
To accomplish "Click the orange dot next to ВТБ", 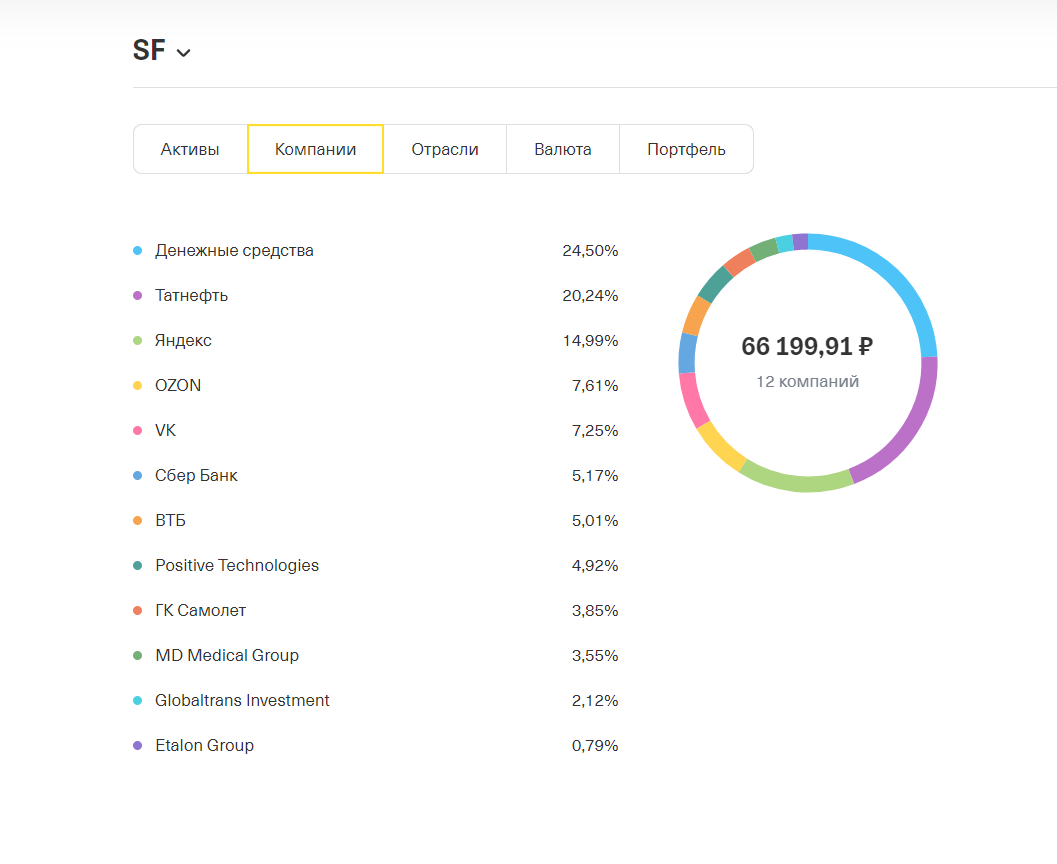I will [x=138, y=520].
